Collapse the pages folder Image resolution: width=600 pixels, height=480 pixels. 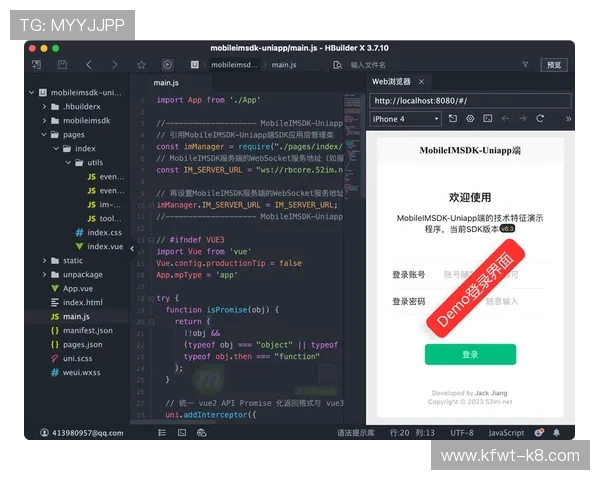44,134
